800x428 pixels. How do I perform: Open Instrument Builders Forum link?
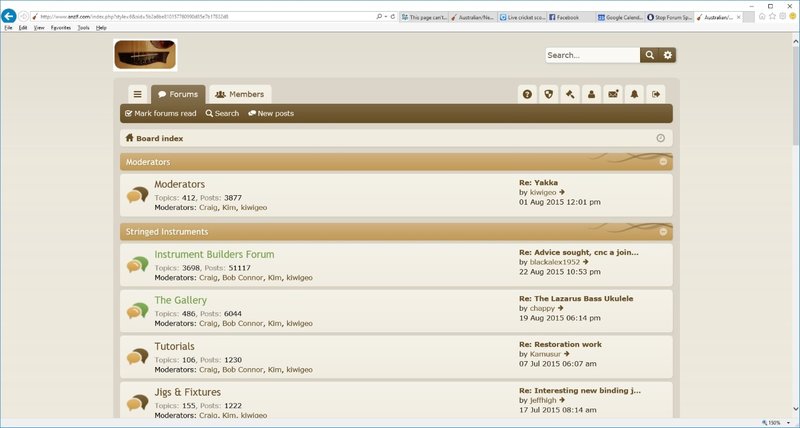point(214,254)
